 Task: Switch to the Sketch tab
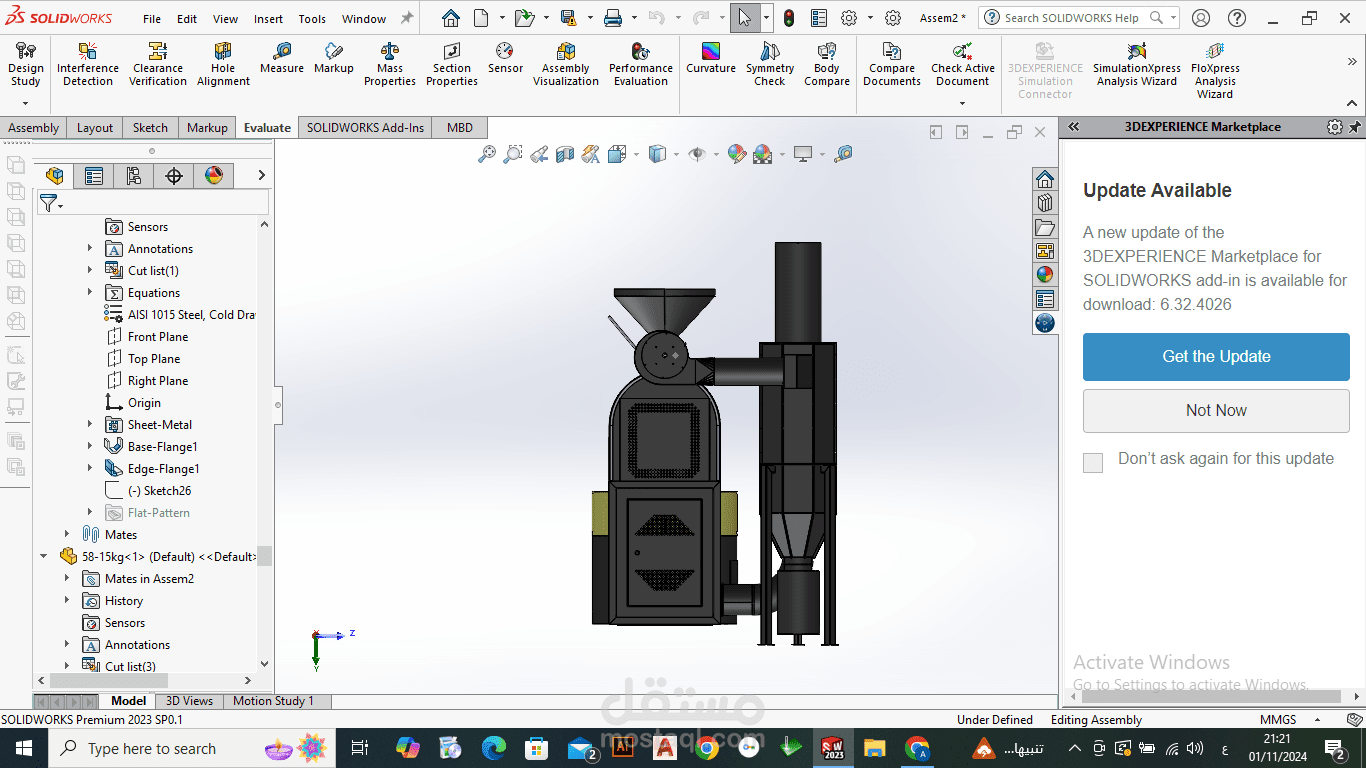(150, 127)
